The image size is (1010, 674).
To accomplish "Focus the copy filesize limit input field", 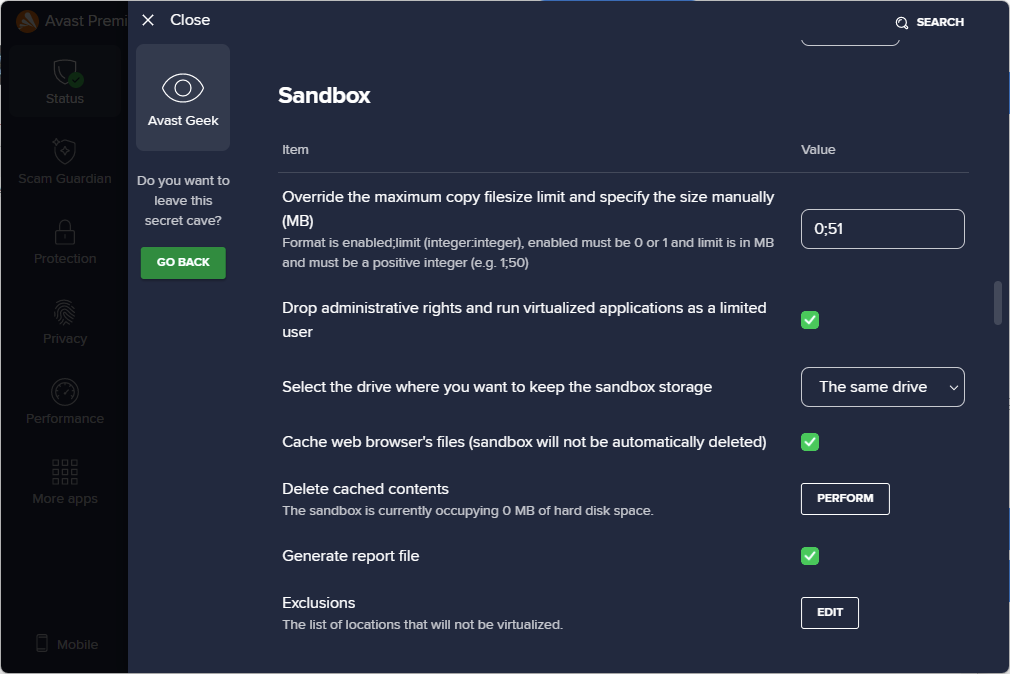I will point(882,229).
